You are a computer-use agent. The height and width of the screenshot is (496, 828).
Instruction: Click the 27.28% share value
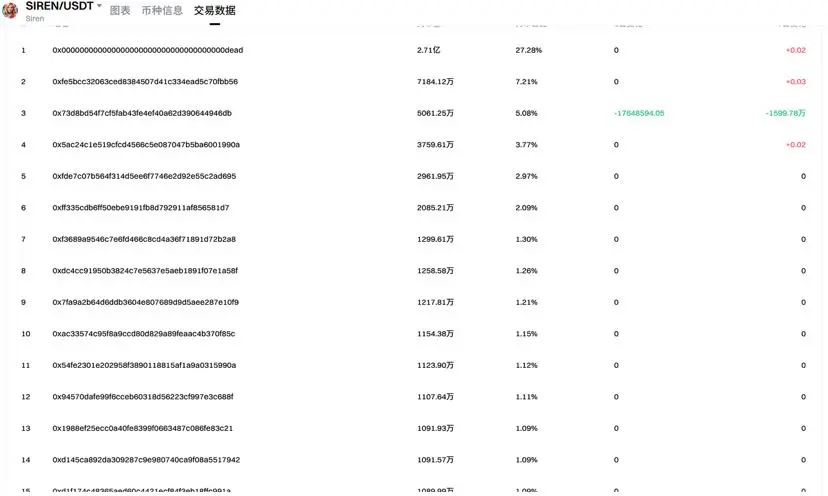pos(529,50)
